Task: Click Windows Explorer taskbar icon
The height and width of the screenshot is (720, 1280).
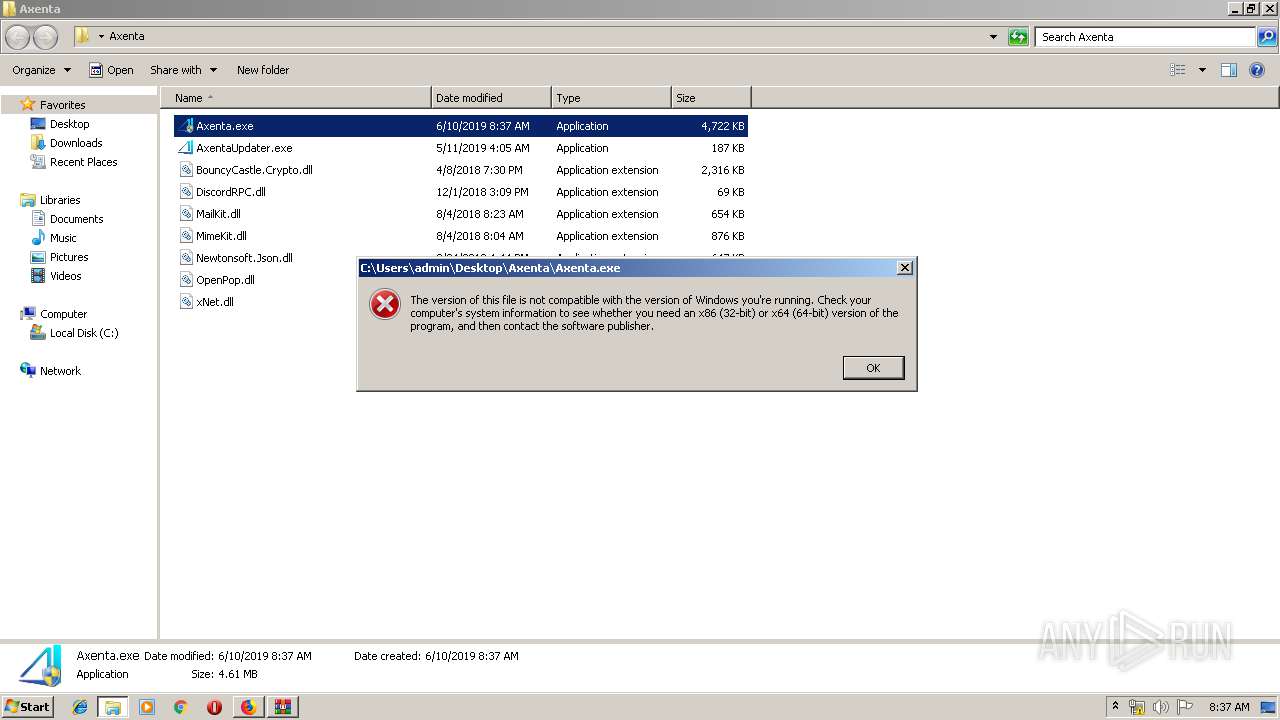Action: (x=113, y=707)
